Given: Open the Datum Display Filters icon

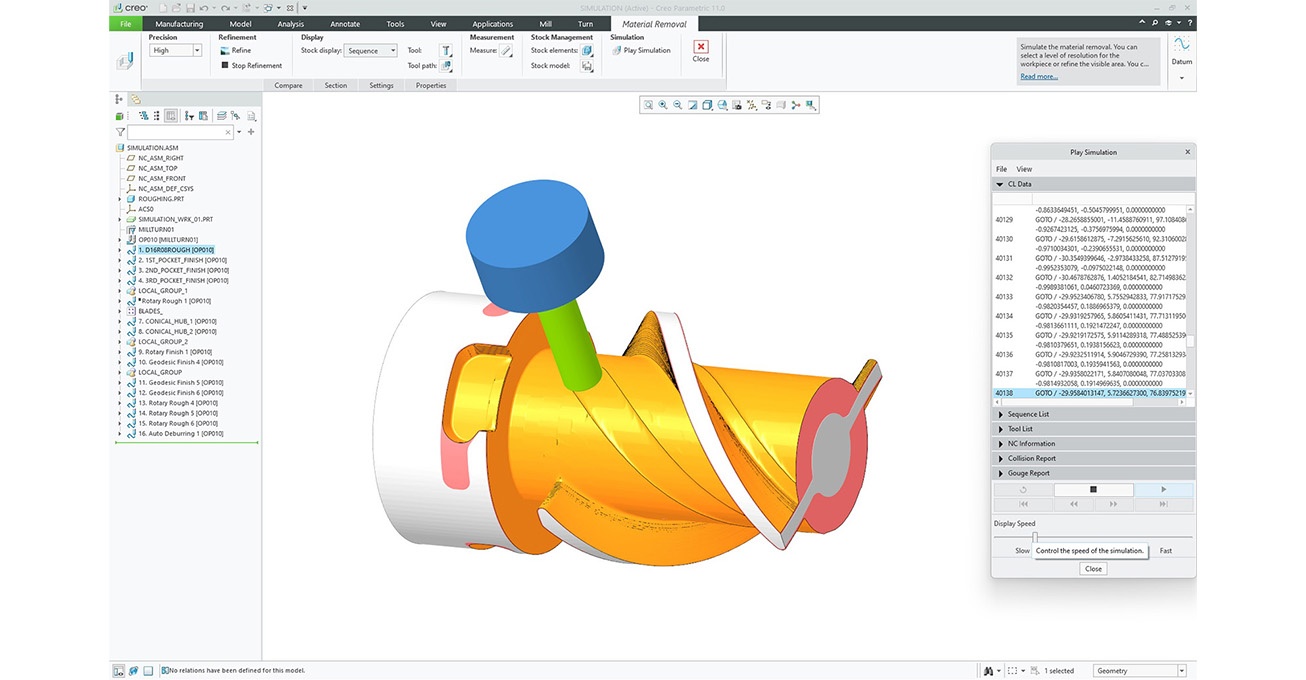Looking at the screenshot, I should pos(752,105).
